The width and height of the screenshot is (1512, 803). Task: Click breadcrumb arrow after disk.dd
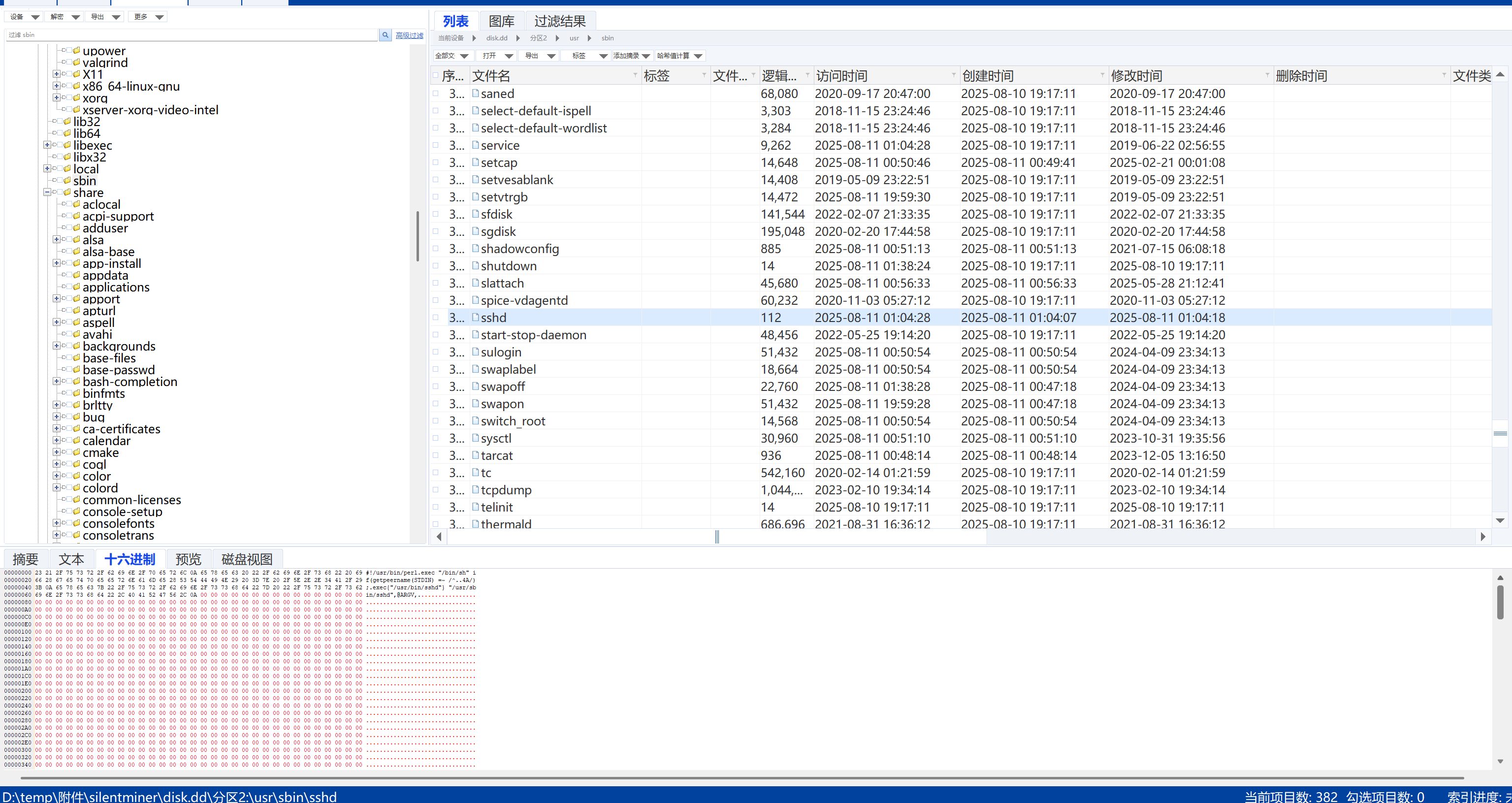coord(518,38)
